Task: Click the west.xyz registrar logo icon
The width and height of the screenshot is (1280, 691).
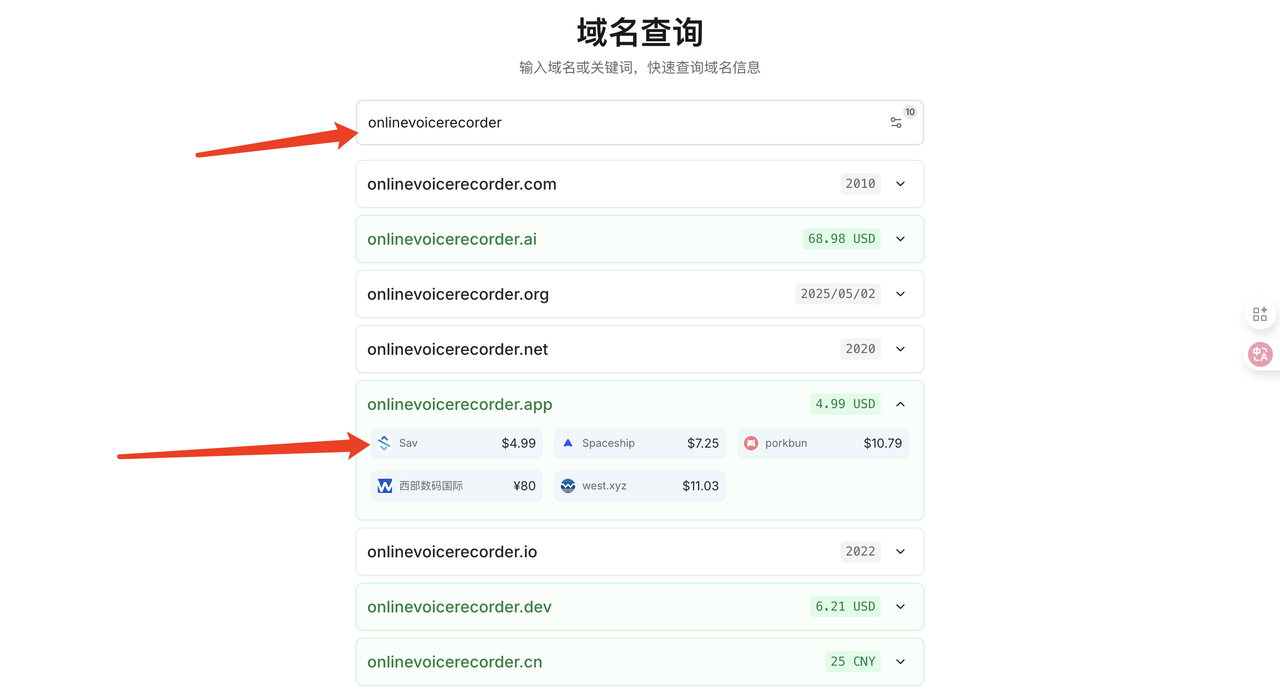Action: [568, 486]
